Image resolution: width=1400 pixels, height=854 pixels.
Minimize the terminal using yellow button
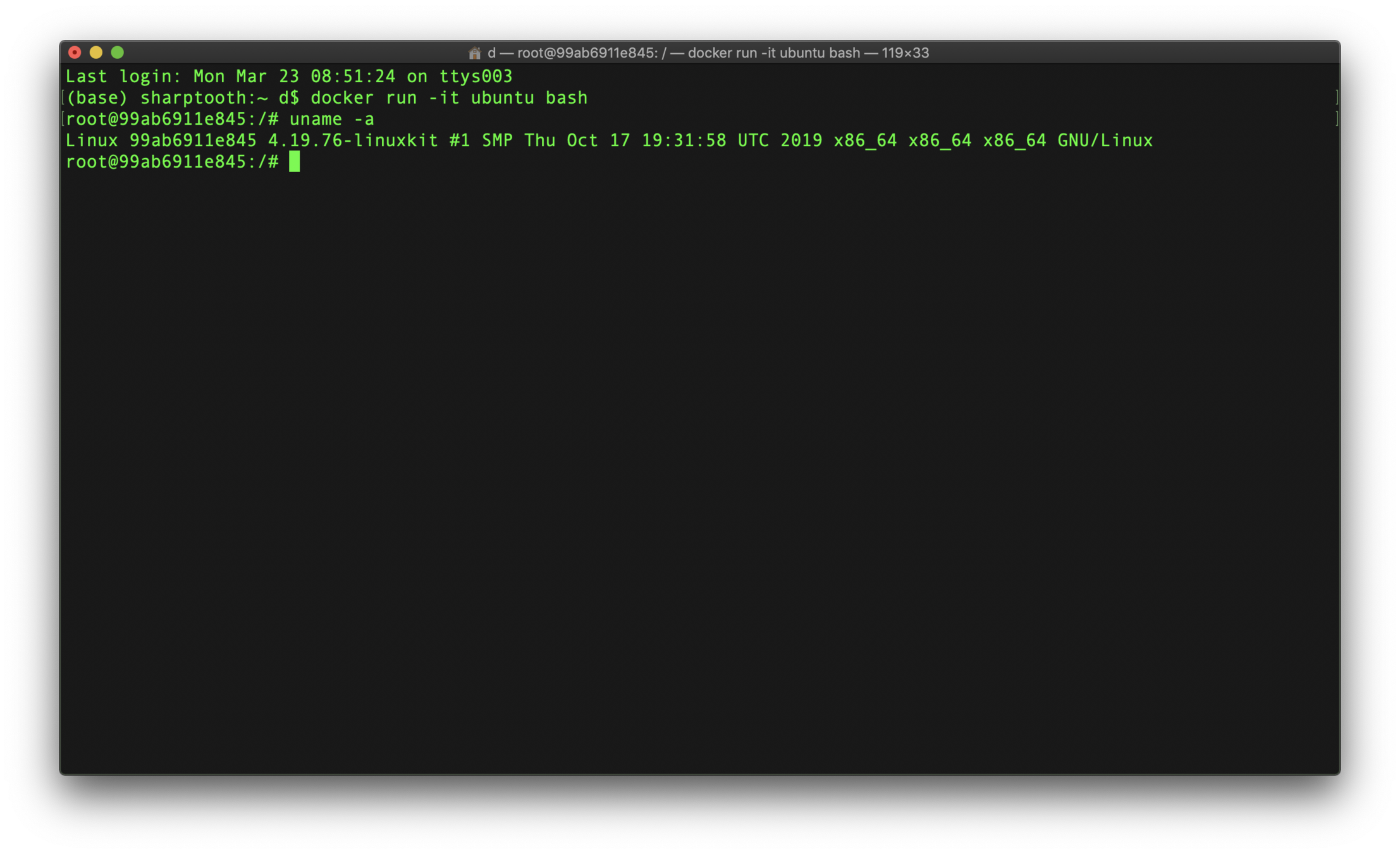coord(96,53)
